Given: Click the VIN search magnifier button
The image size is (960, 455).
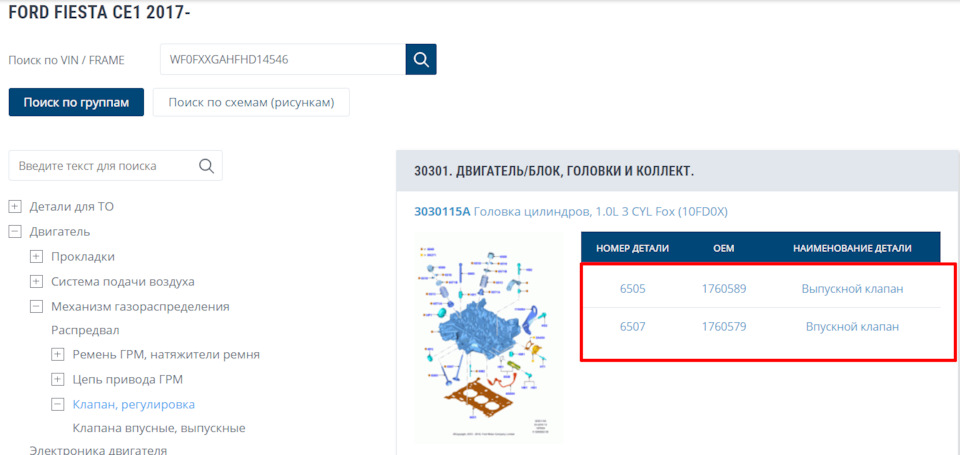Looking at the screenshot, I should coord(421,59).
